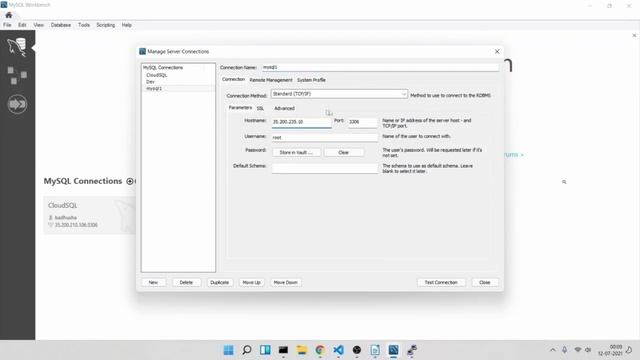Image resolution: width=640 pixels, height=360 pixels.
Task: Open network and volume tray settings
Action: (x=582, y=350)
